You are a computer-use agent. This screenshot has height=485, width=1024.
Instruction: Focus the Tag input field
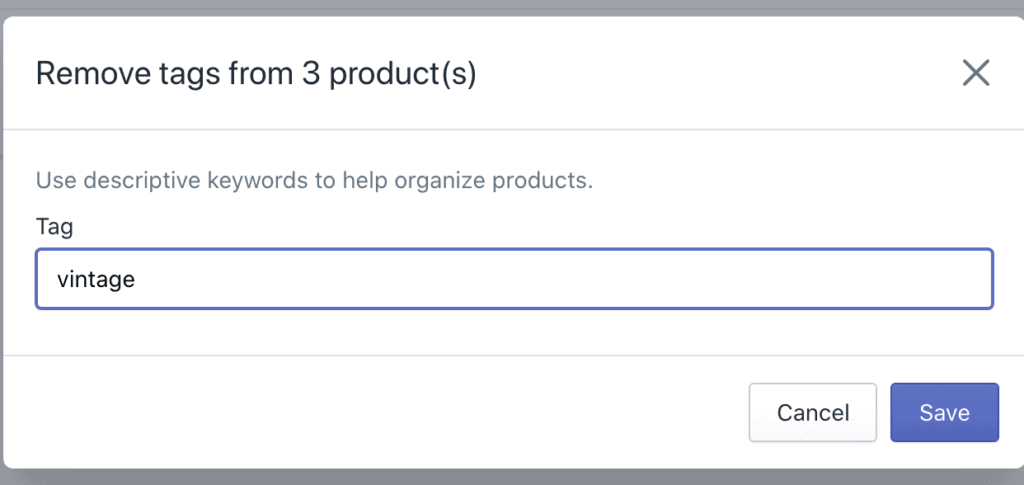(515, 279)
